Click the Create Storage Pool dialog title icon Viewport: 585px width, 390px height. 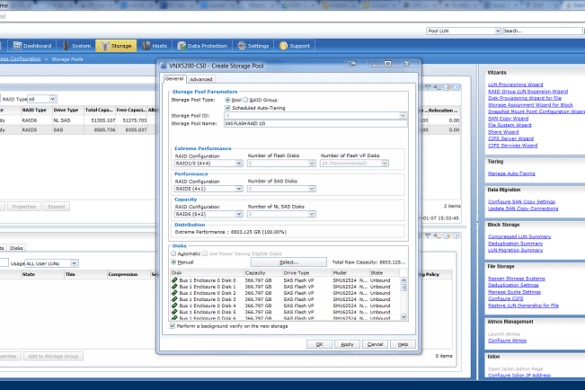click(x=163, y=66)
